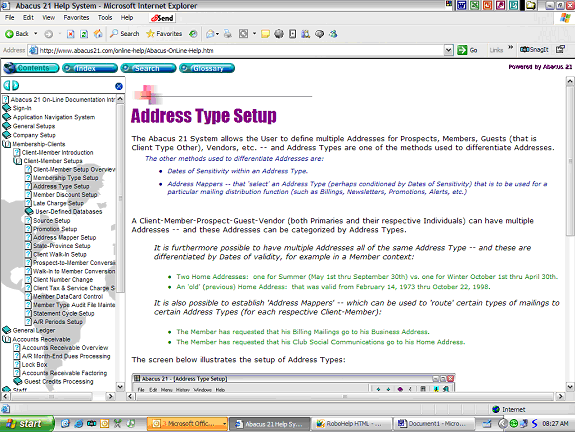Switch to Microsoft Office taskbar group
Image resolution: width=575 pixels, height=432 pixels.
point(187,424)
